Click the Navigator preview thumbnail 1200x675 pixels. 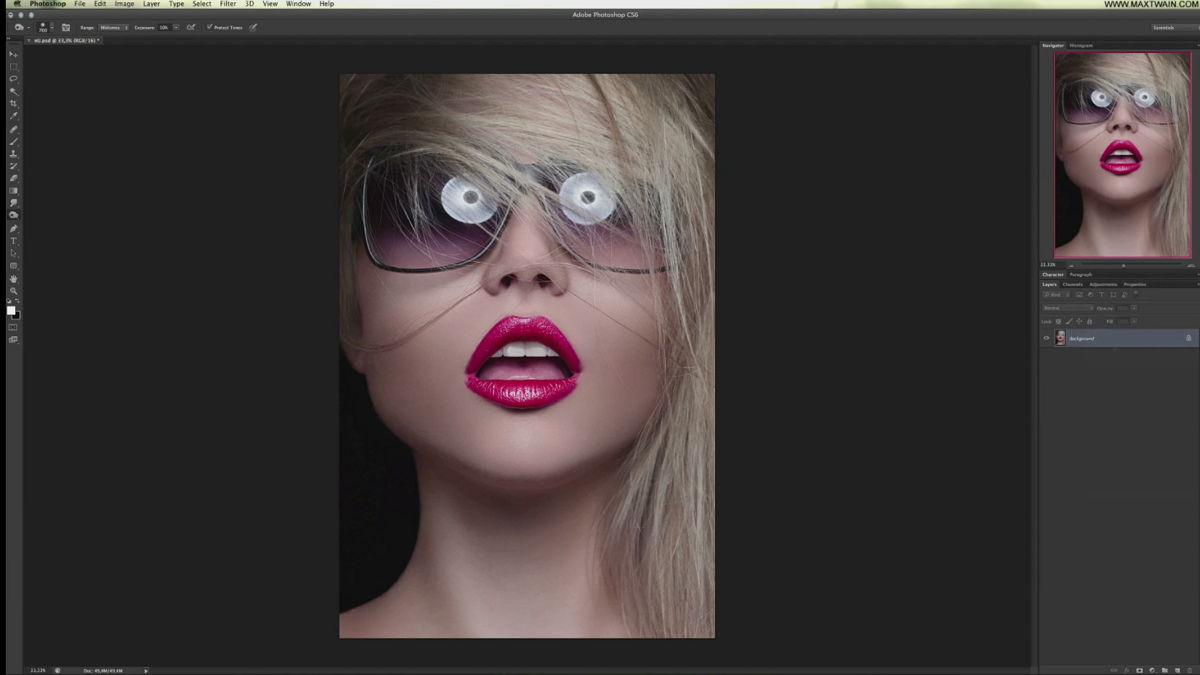click(x=1122, y=155)
